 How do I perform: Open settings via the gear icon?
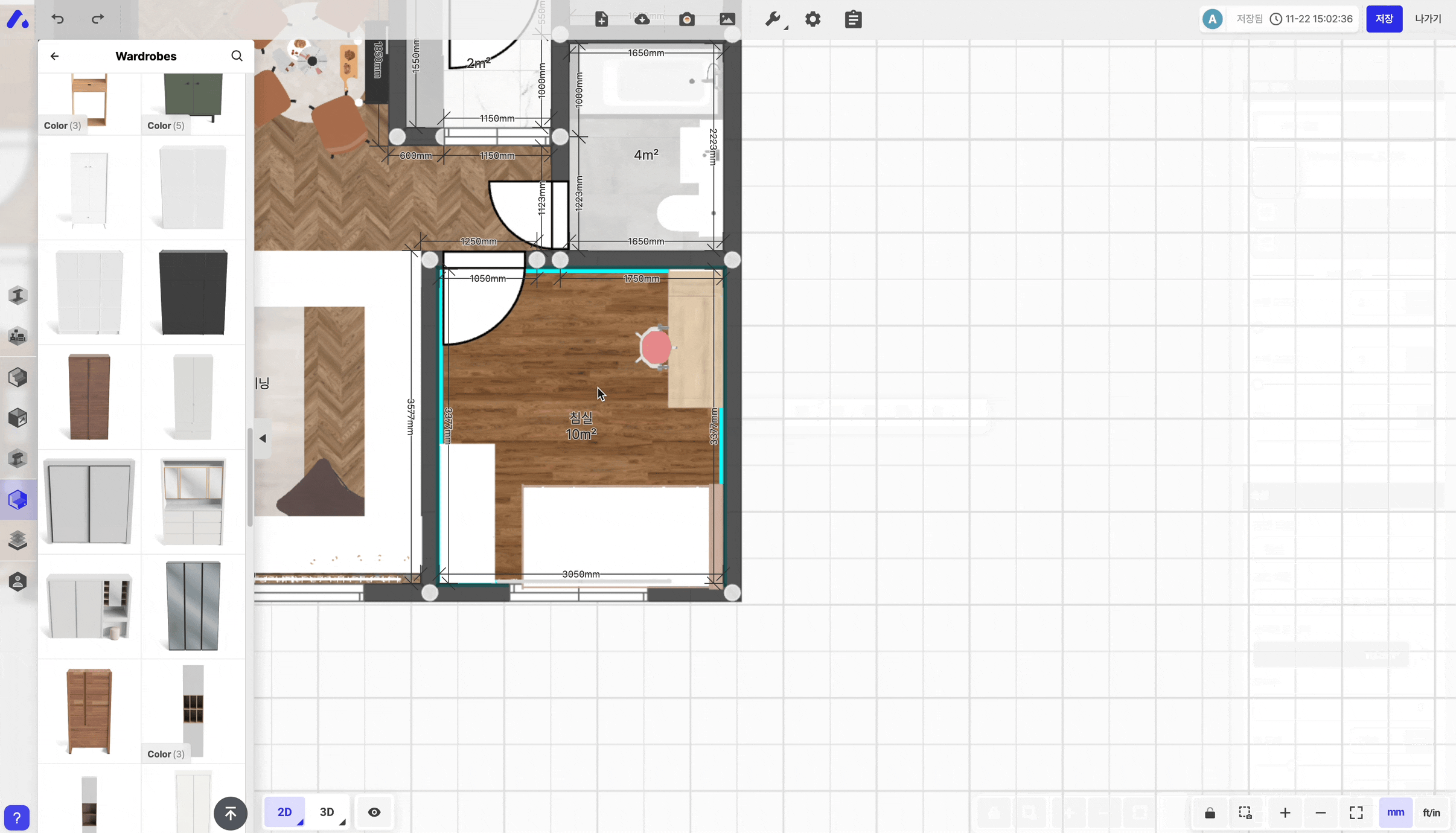813,19
